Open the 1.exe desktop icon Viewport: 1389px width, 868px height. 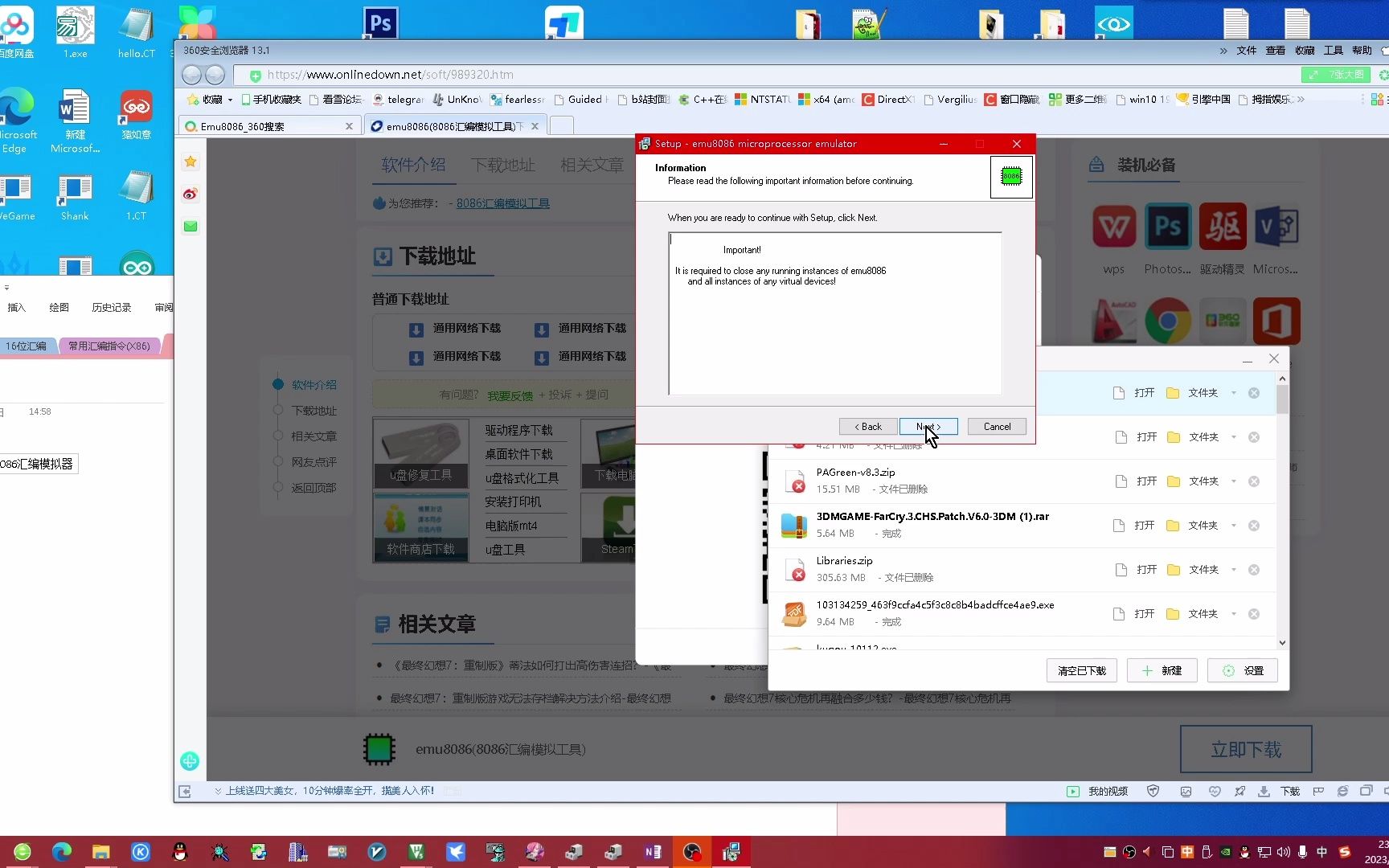(x=75, y=32)
